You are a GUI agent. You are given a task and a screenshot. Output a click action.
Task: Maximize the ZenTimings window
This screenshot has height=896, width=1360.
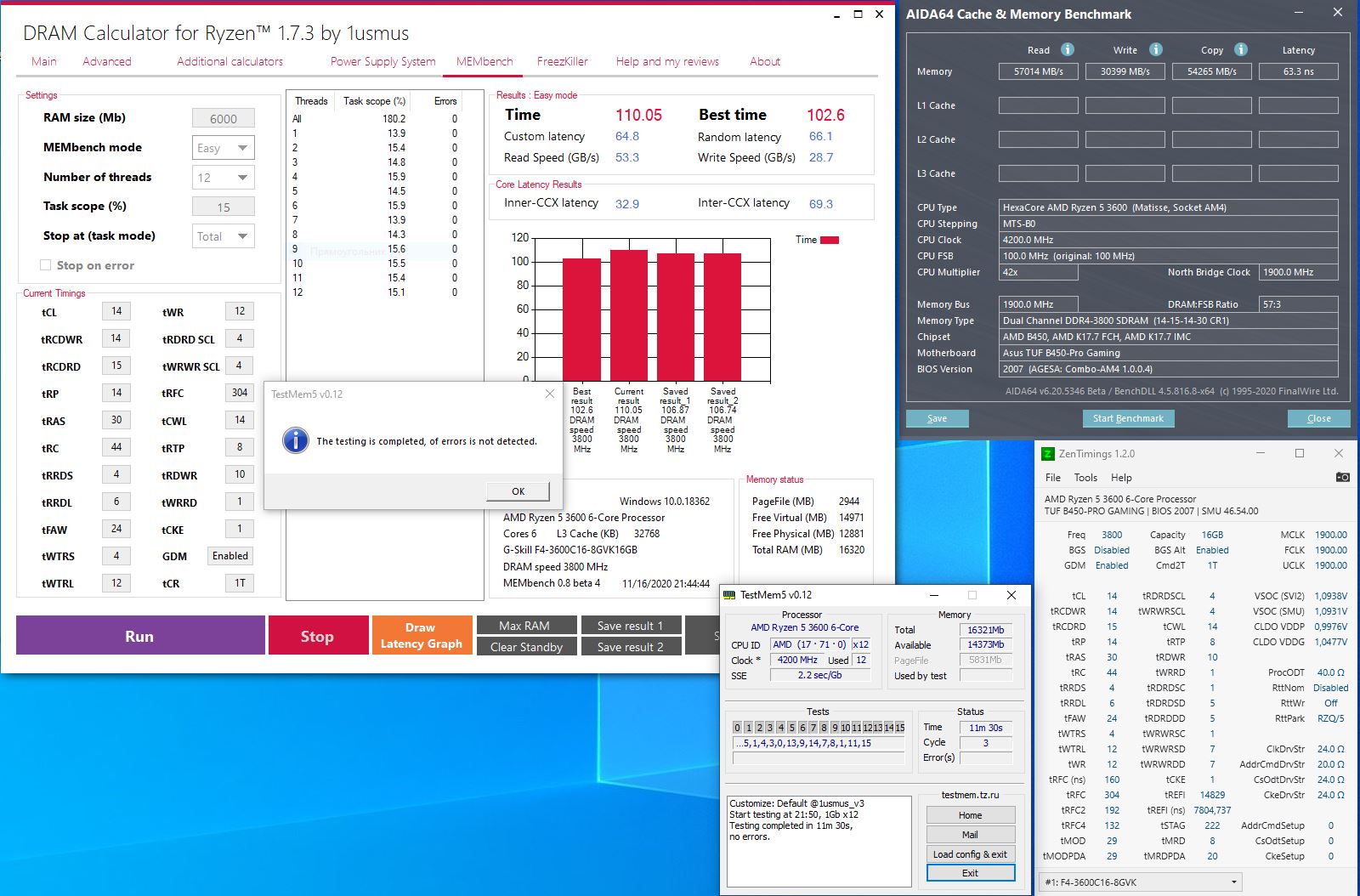point(1300,453)
